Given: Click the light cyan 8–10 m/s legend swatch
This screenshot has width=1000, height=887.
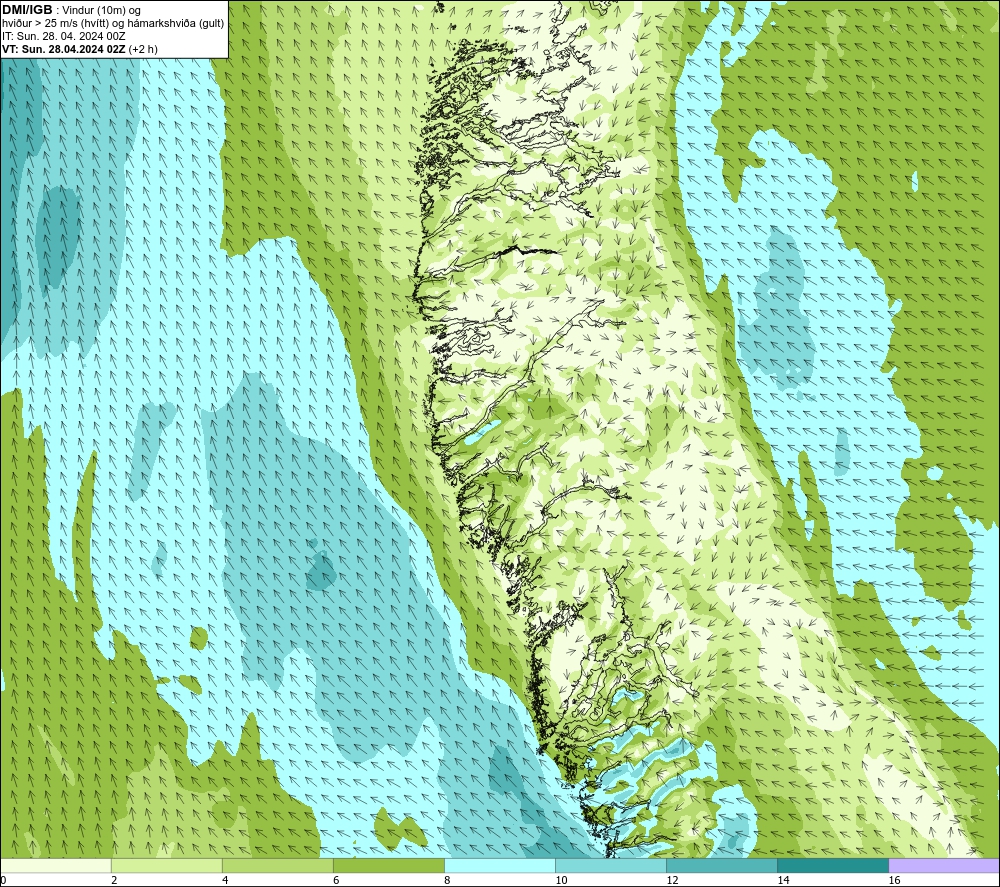Looking at the screenshot, I should [x=499, y=865].
